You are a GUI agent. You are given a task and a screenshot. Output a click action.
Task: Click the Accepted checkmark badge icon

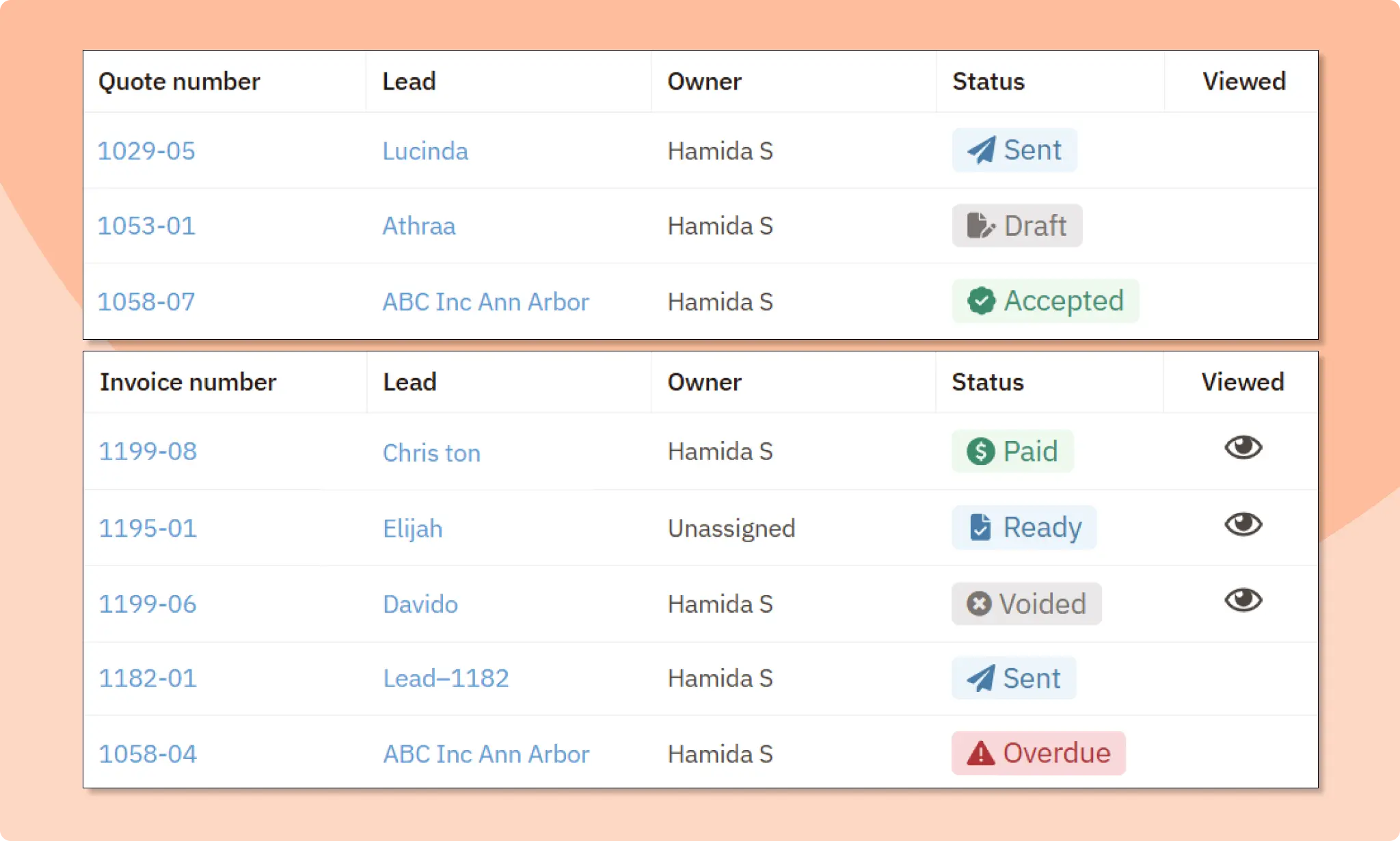980,301
